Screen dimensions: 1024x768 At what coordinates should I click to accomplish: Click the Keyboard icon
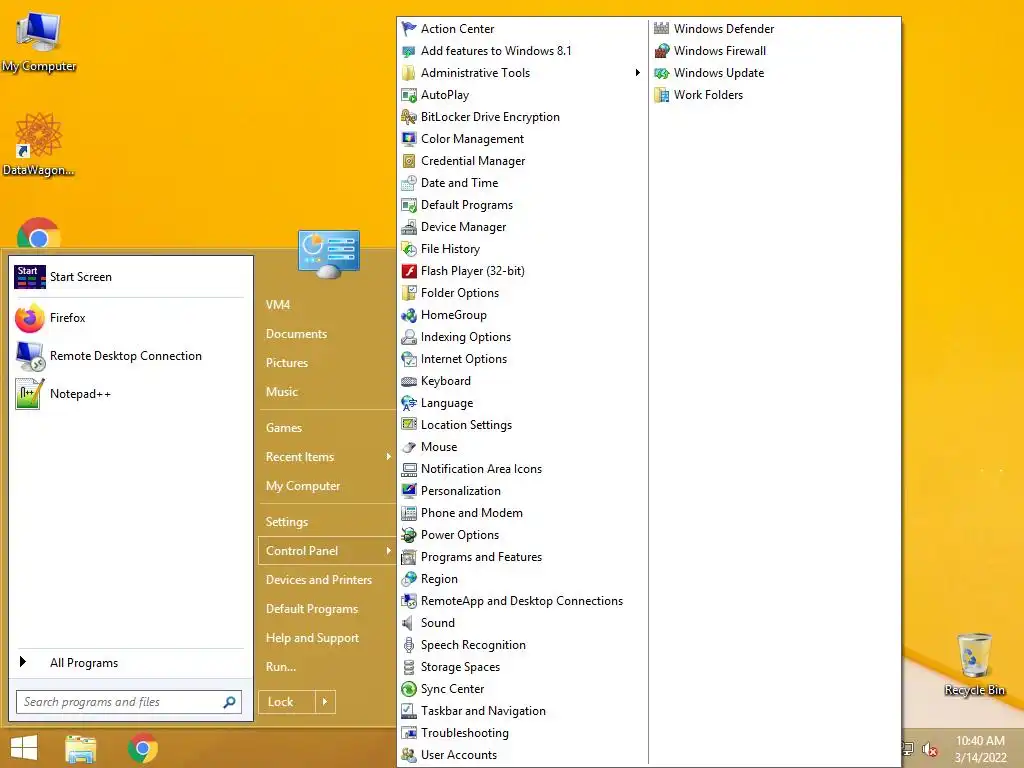(409, 381)
